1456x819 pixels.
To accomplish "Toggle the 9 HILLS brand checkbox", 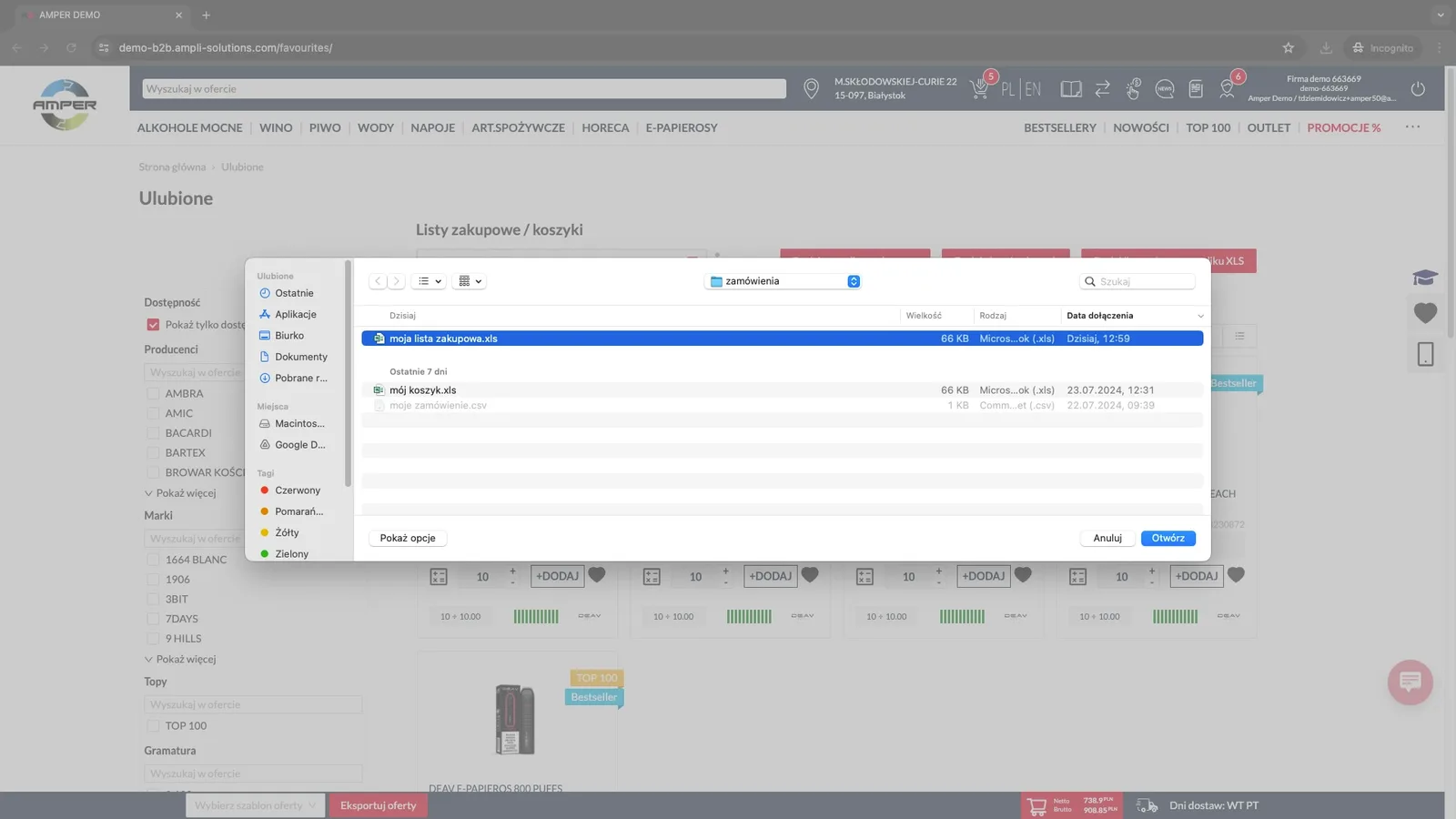I will tap(153, 639).
